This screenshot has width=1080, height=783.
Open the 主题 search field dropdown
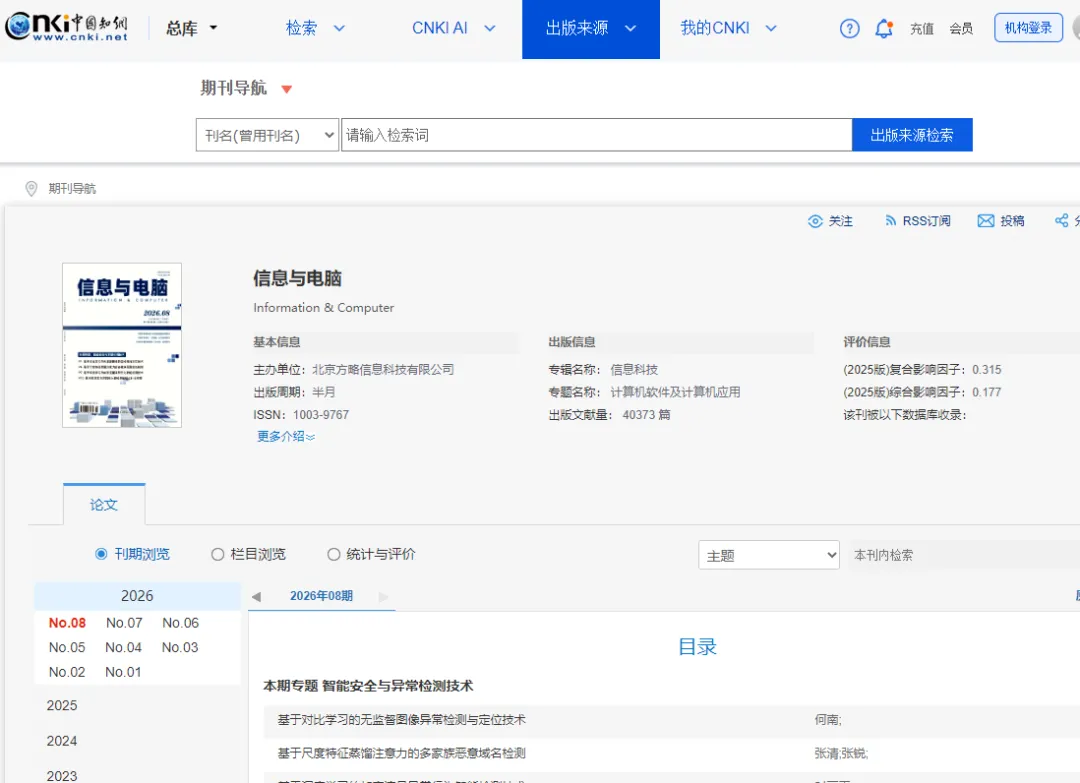tap(769, 555)
